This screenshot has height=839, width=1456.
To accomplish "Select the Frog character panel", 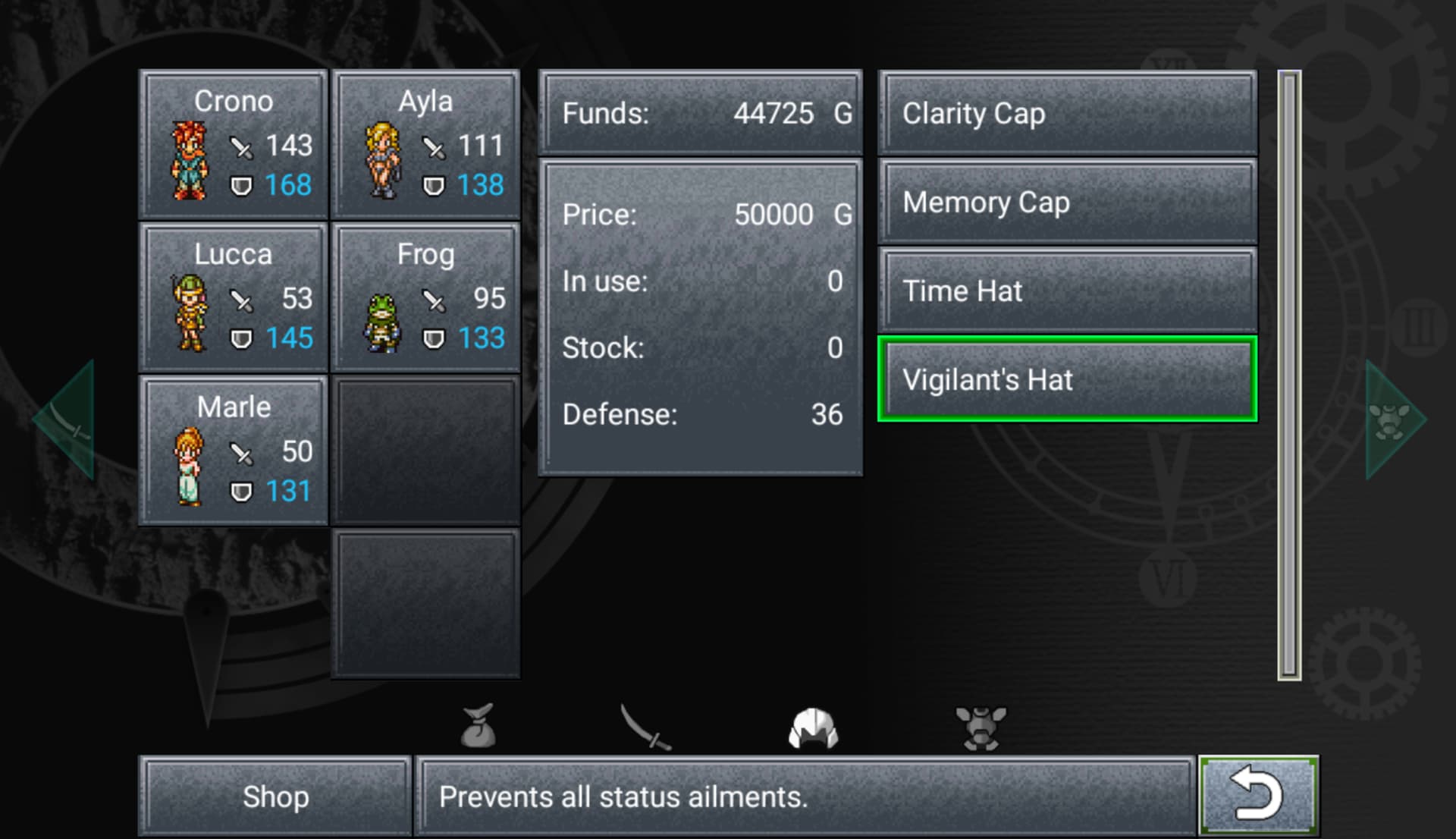I will [425, 297].
